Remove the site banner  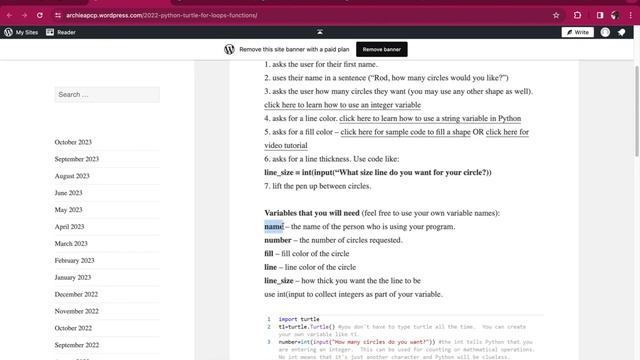[382, 49]
